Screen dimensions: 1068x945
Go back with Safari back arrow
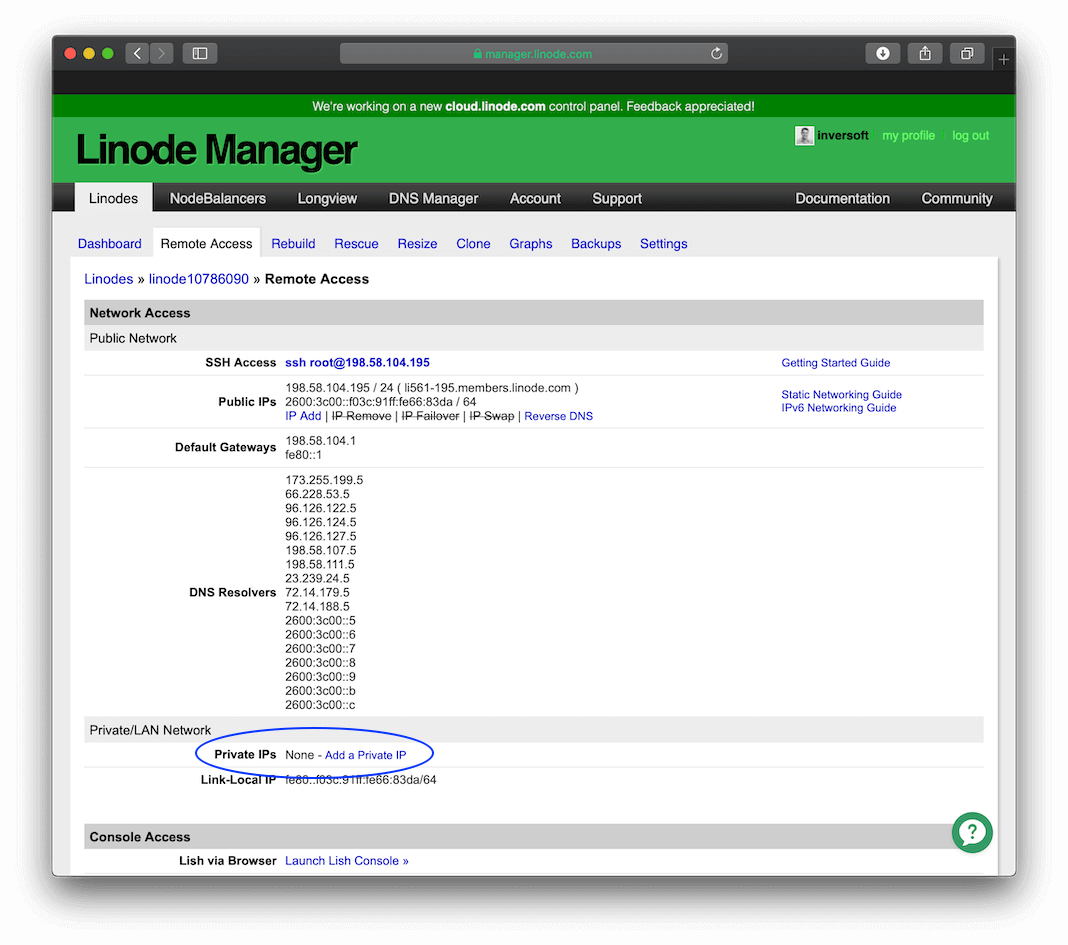tap(137, 53)
